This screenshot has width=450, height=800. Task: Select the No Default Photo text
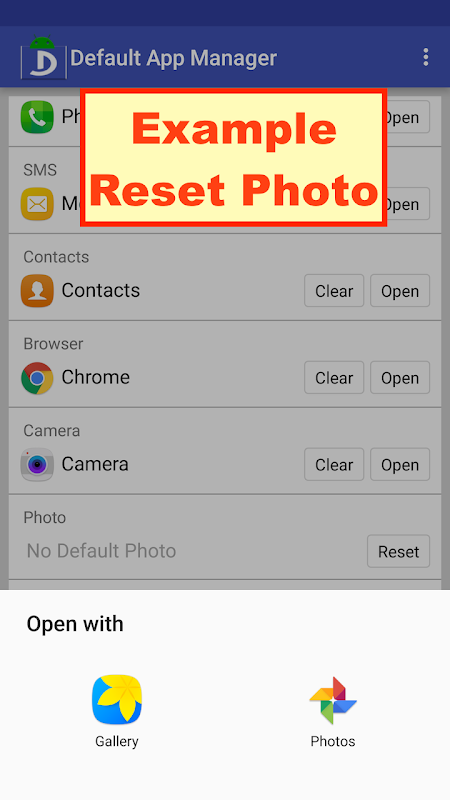tap(101, 551)
